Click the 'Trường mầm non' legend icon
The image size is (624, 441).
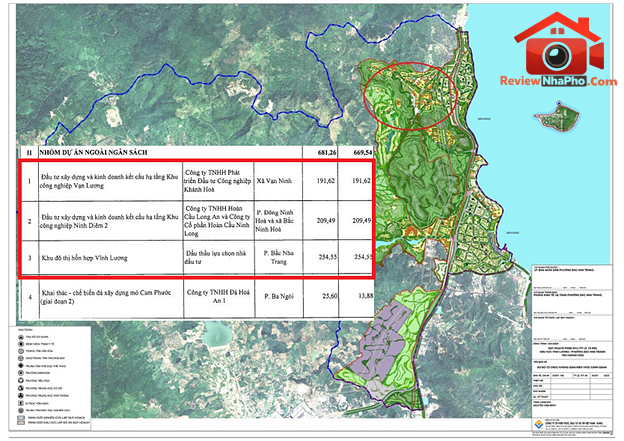point(21,373)
